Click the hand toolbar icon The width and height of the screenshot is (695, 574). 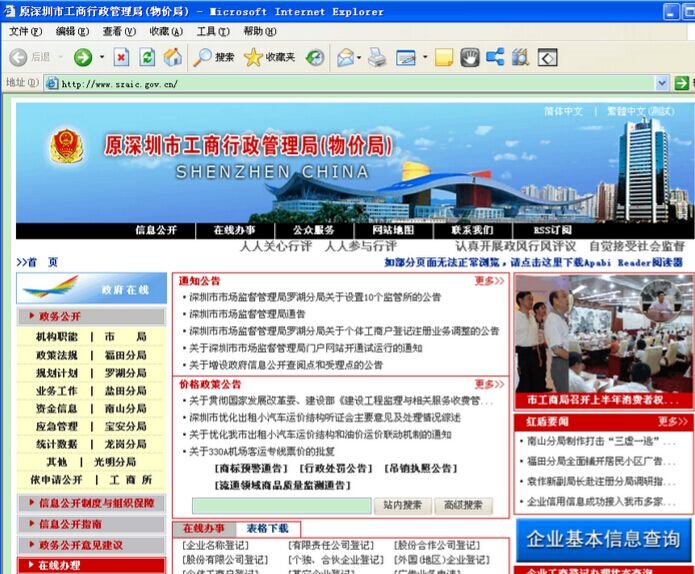470,57
